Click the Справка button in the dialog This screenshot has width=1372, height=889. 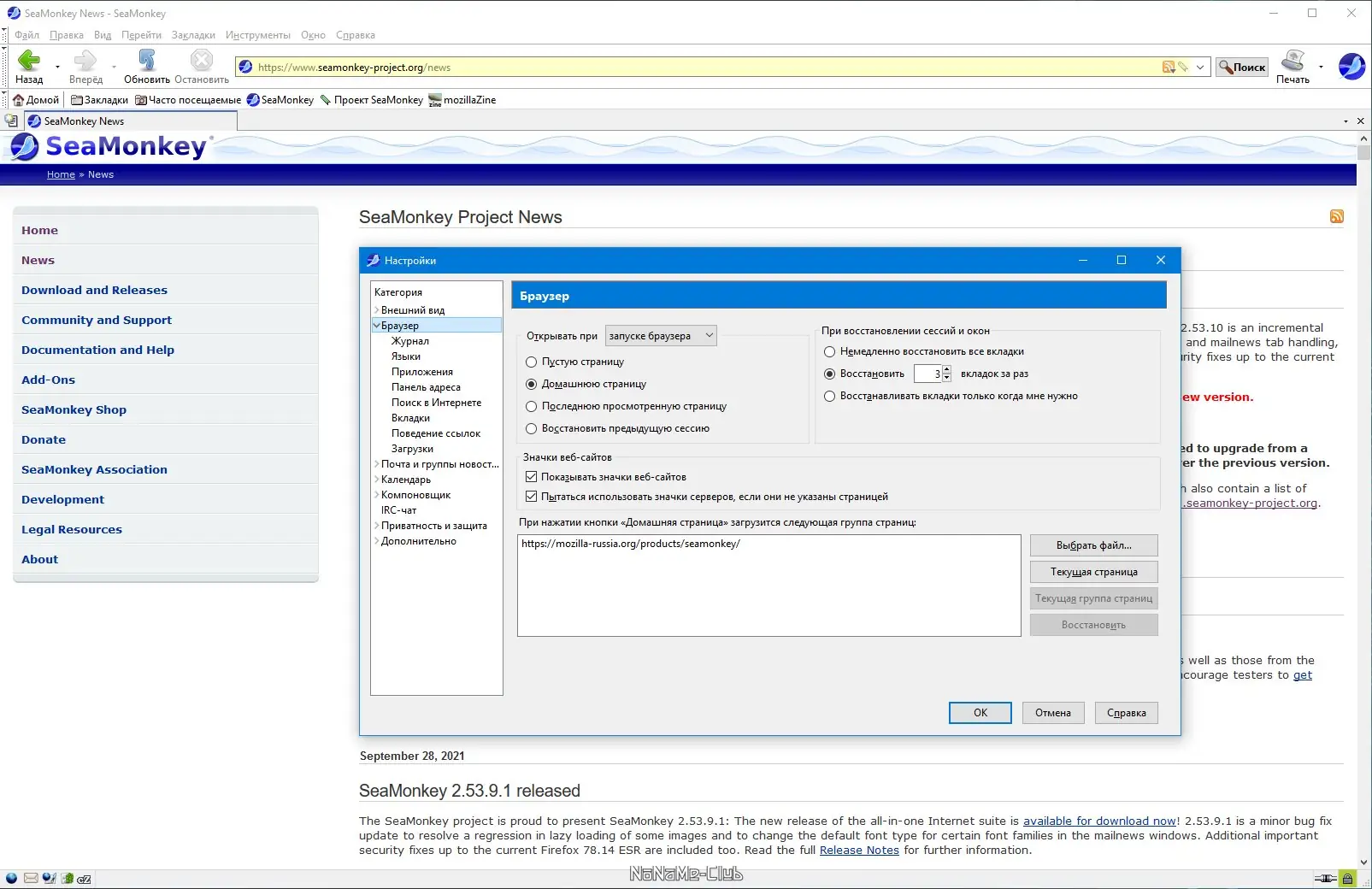pyautogui.click(x=1127, y=713)
